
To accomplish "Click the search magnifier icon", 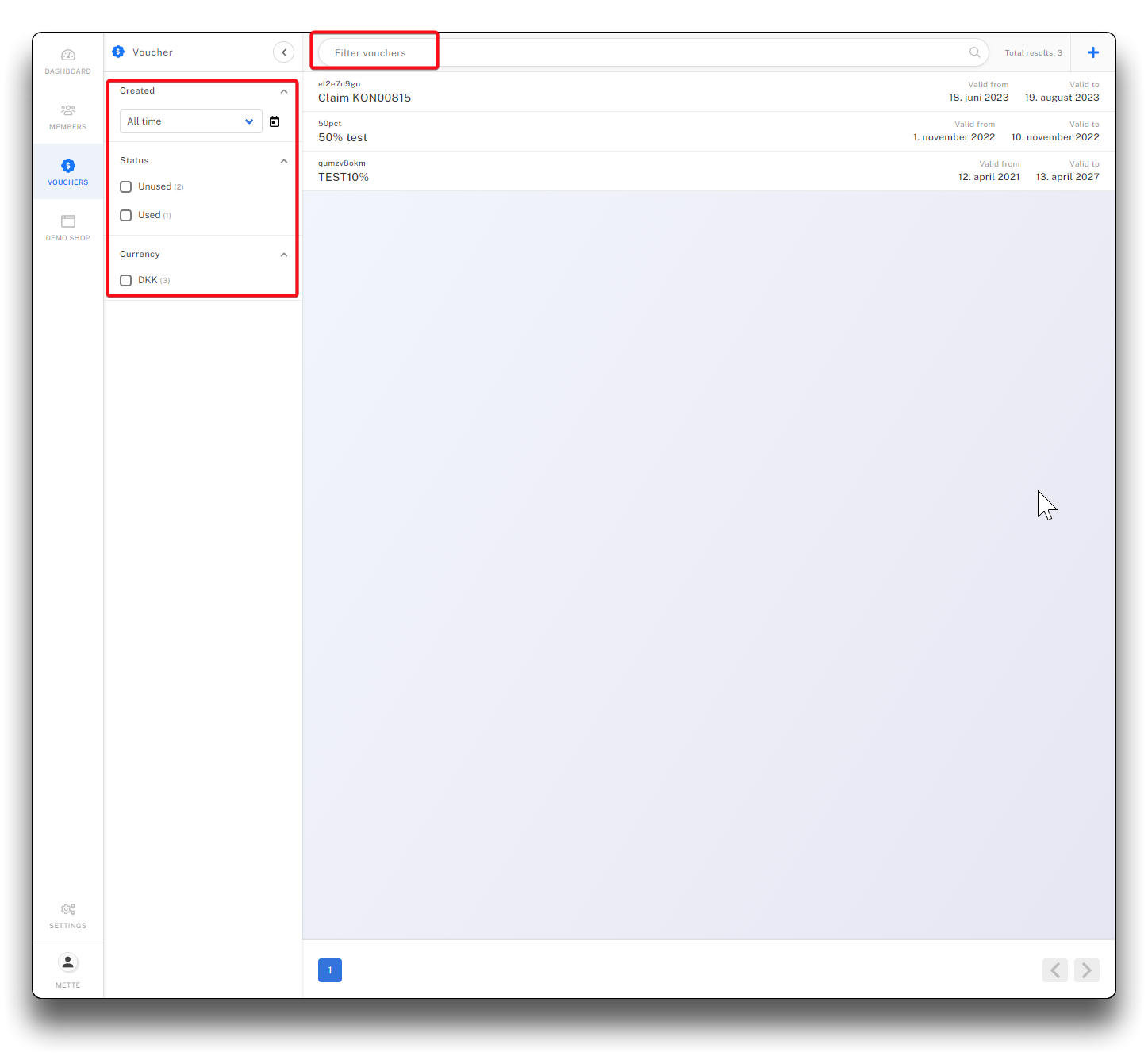I will point(974,52).
